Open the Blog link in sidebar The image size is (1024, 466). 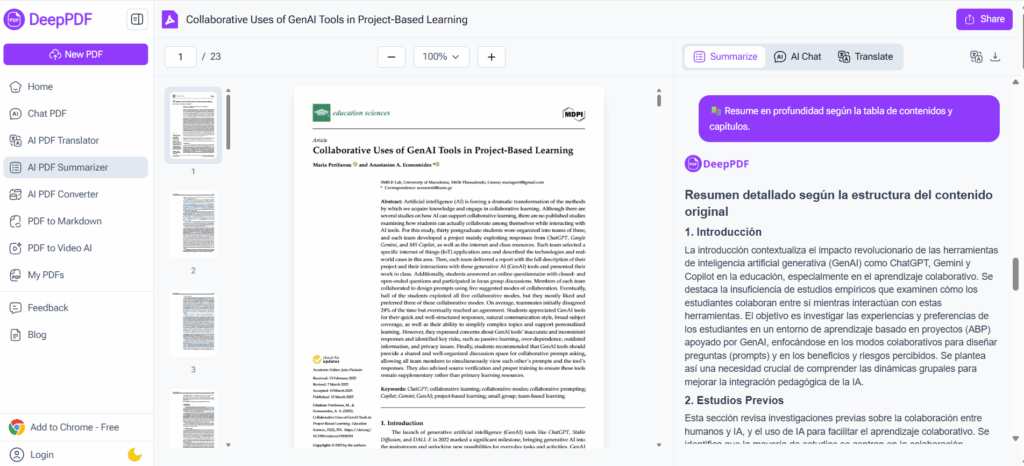coord(76,335)
